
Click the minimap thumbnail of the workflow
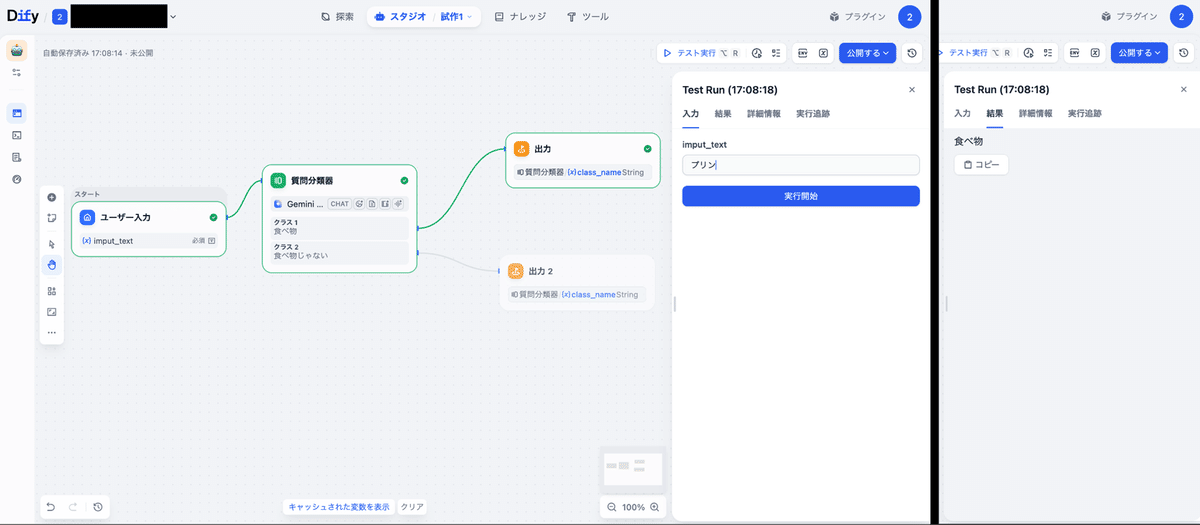click(x=633, y=466)
